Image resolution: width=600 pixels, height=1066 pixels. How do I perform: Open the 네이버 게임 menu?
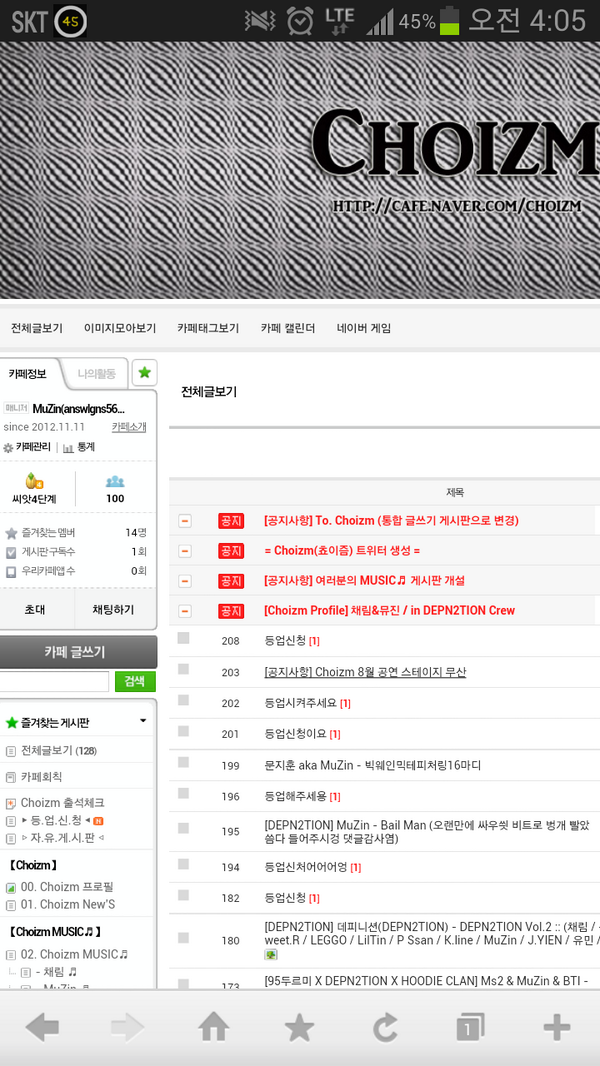point(364,328)
